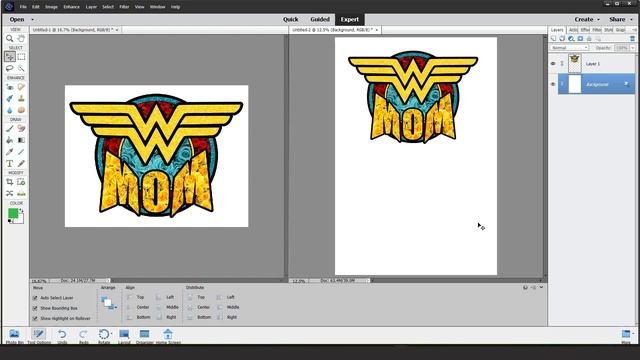Select the Gradient tool
Screen dimensions: 640x360
click(x=21, y=140)
